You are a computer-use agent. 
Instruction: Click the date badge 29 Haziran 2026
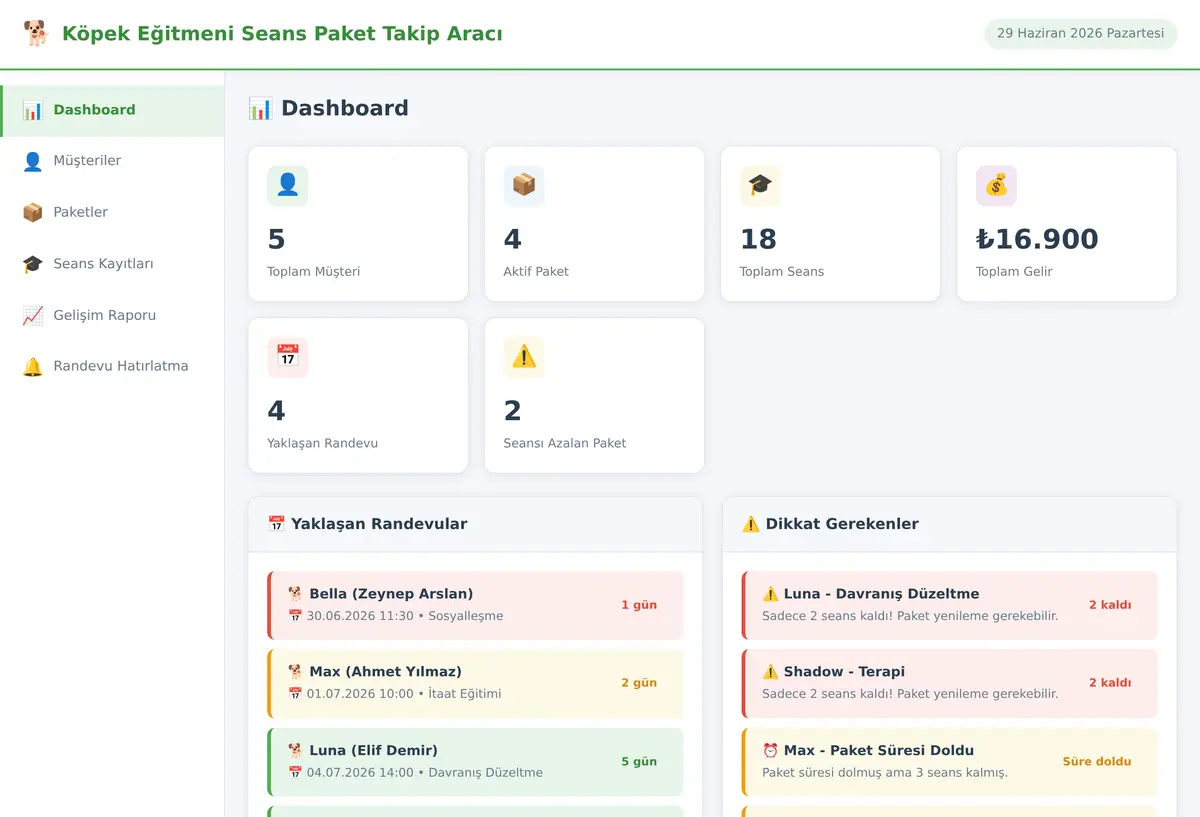[1080, 34]
